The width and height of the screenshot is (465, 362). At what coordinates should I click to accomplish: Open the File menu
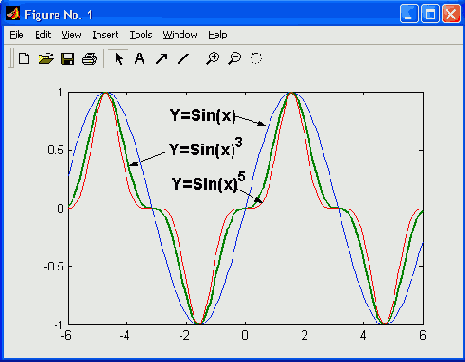[16, 35]
